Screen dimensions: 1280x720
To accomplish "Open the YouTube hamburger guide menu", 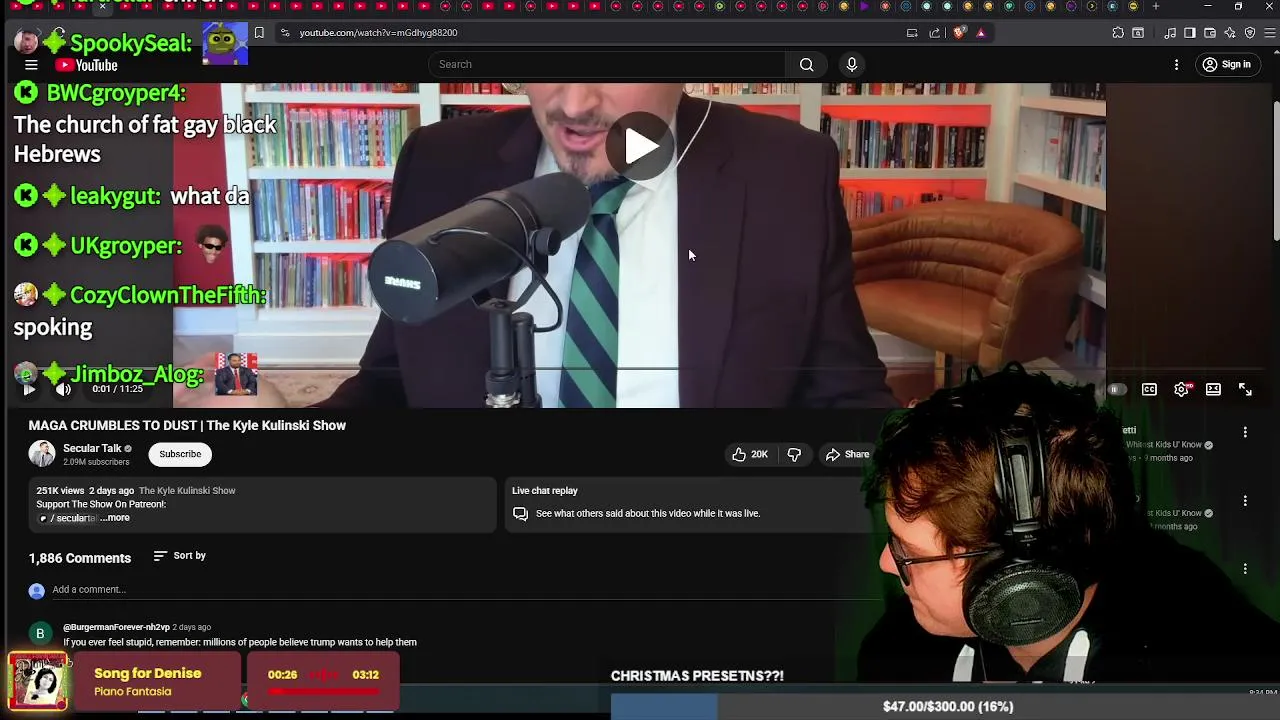I will pyautogui.click(x=31, y=65).
